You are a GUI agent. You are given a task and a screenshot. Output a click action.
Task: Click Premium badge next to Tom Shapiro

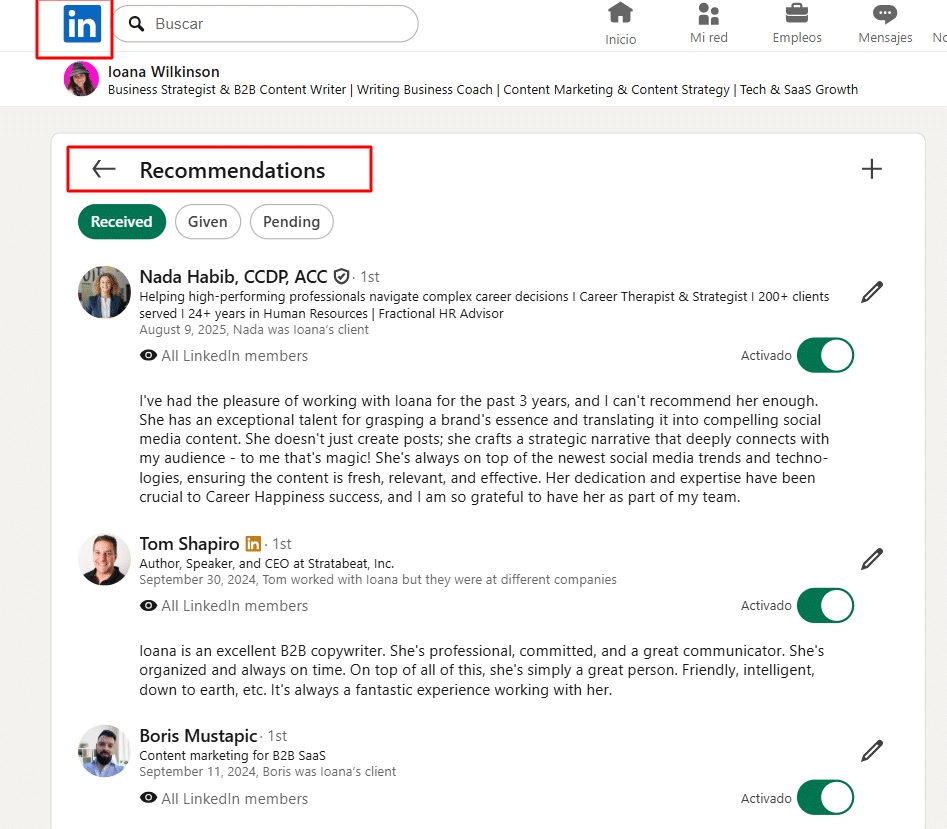(253, 544)
